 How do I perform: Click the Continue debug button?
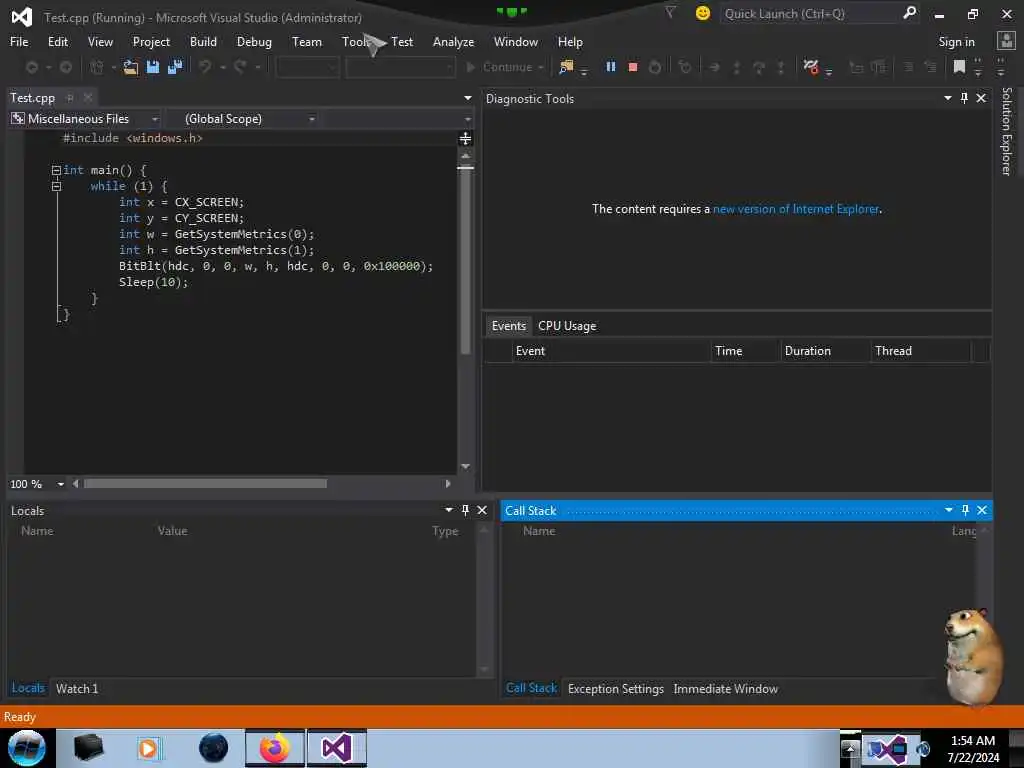click(500, 67)
